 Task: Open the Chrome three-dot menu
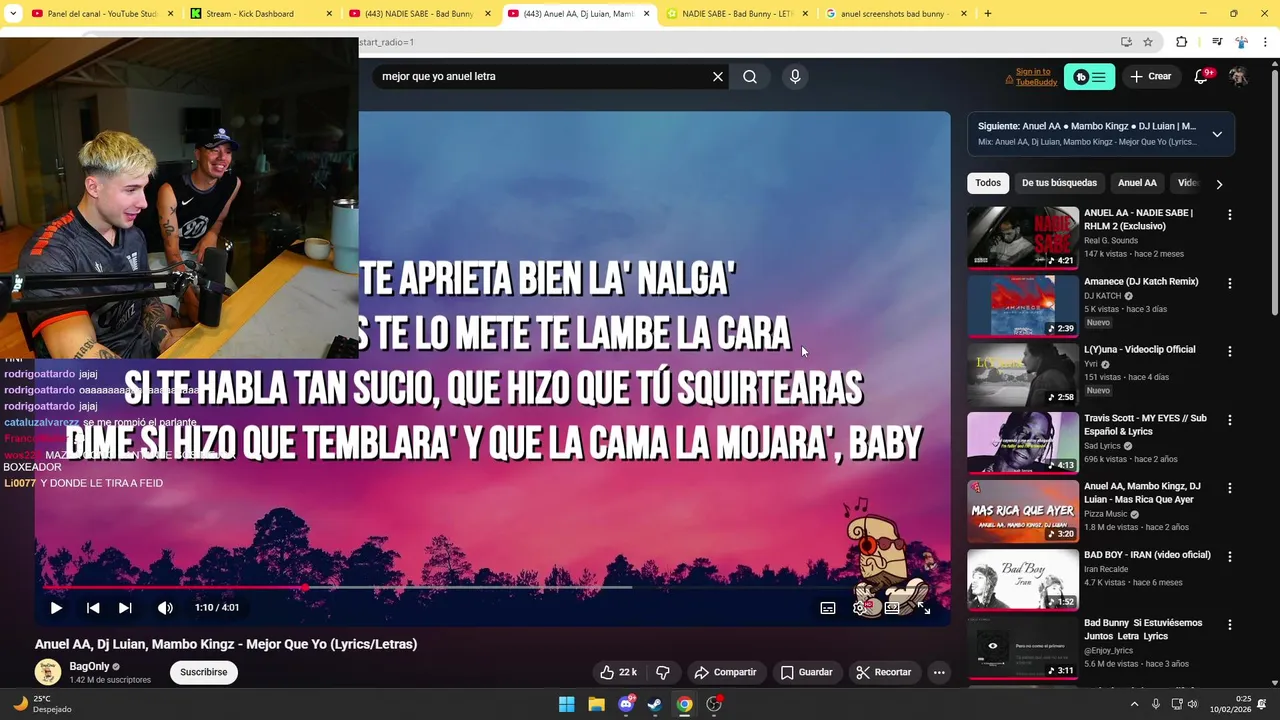(1265, 42)
